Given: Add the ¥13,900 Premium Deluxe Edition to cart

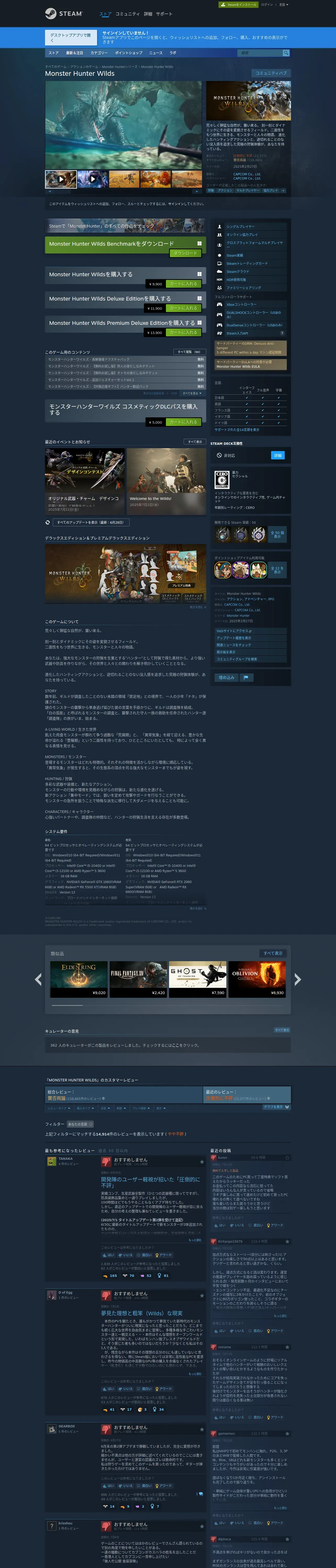Looking at the screenshot, I should 183,332.
